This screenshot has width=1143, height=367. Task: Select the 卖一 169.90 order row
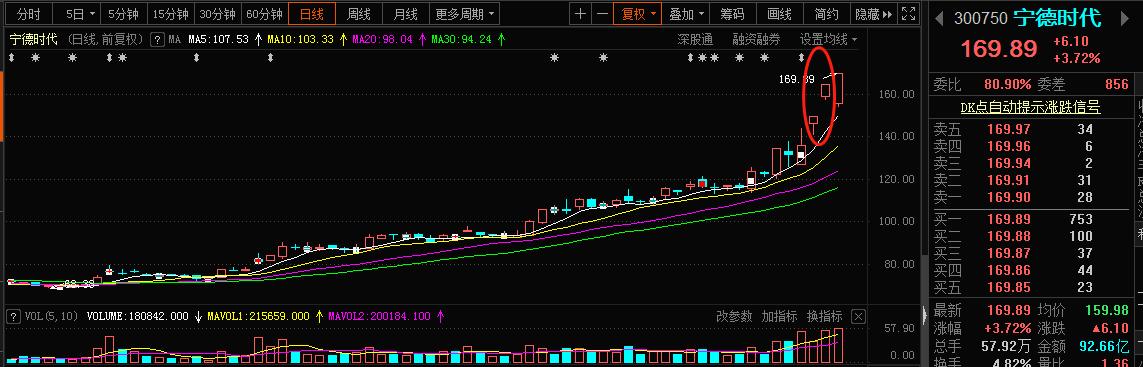[1031, 198]
